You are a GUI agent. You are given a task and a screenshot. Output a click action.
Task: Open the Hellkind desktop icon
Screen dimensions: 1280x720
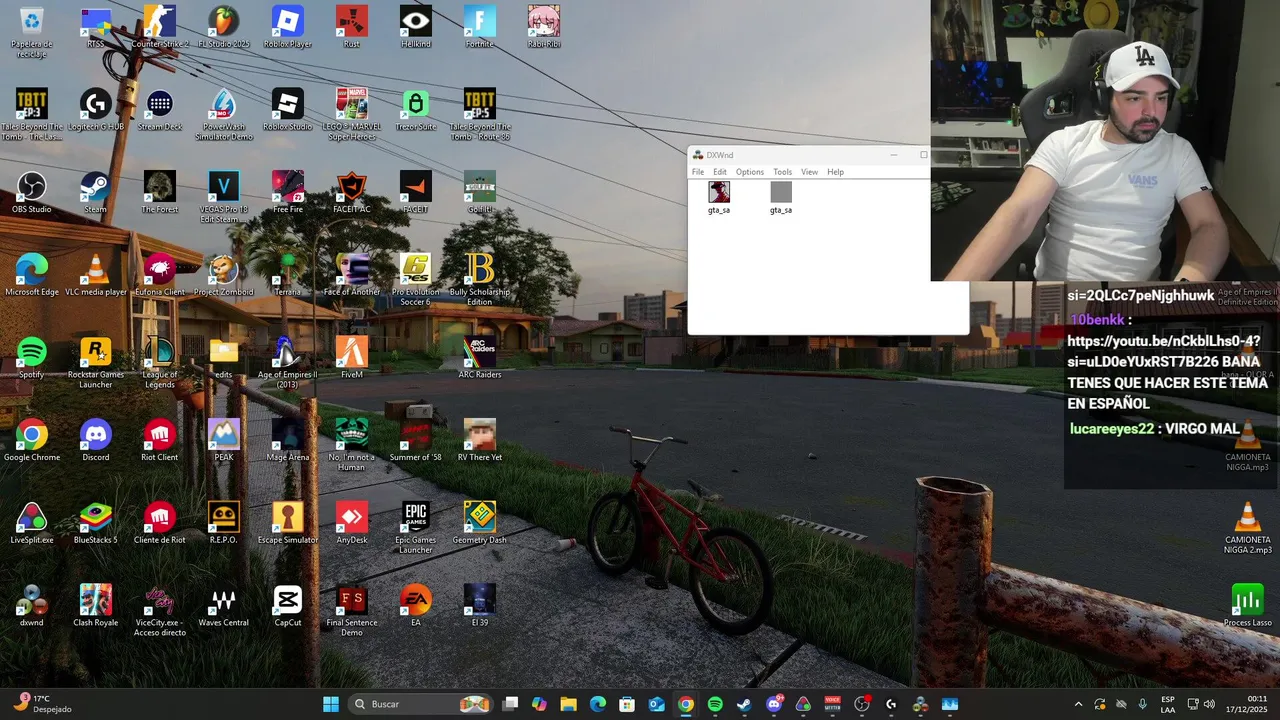coord(416,27)
